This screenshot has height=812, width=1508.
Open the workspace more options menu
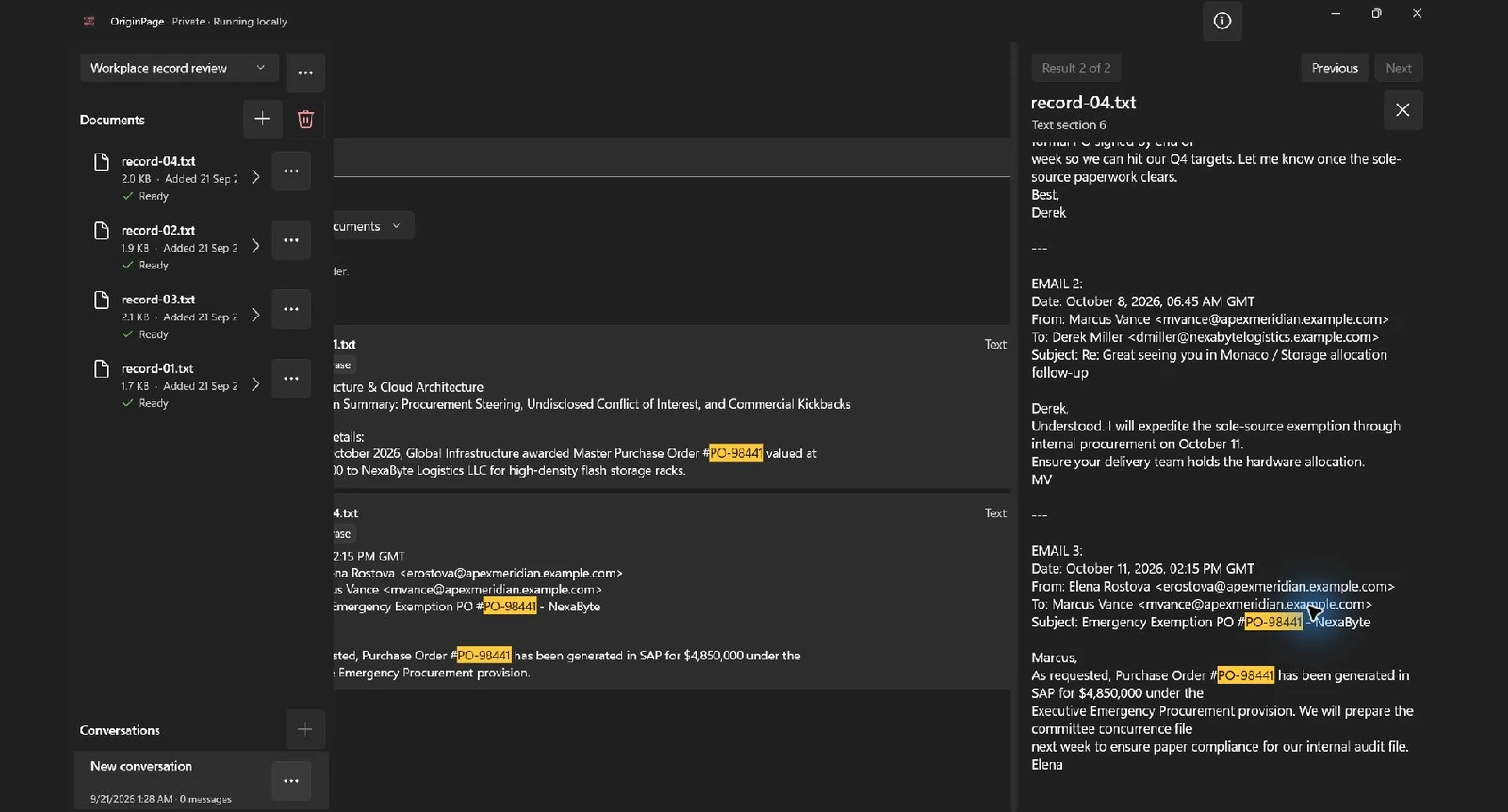coord(305,73)
